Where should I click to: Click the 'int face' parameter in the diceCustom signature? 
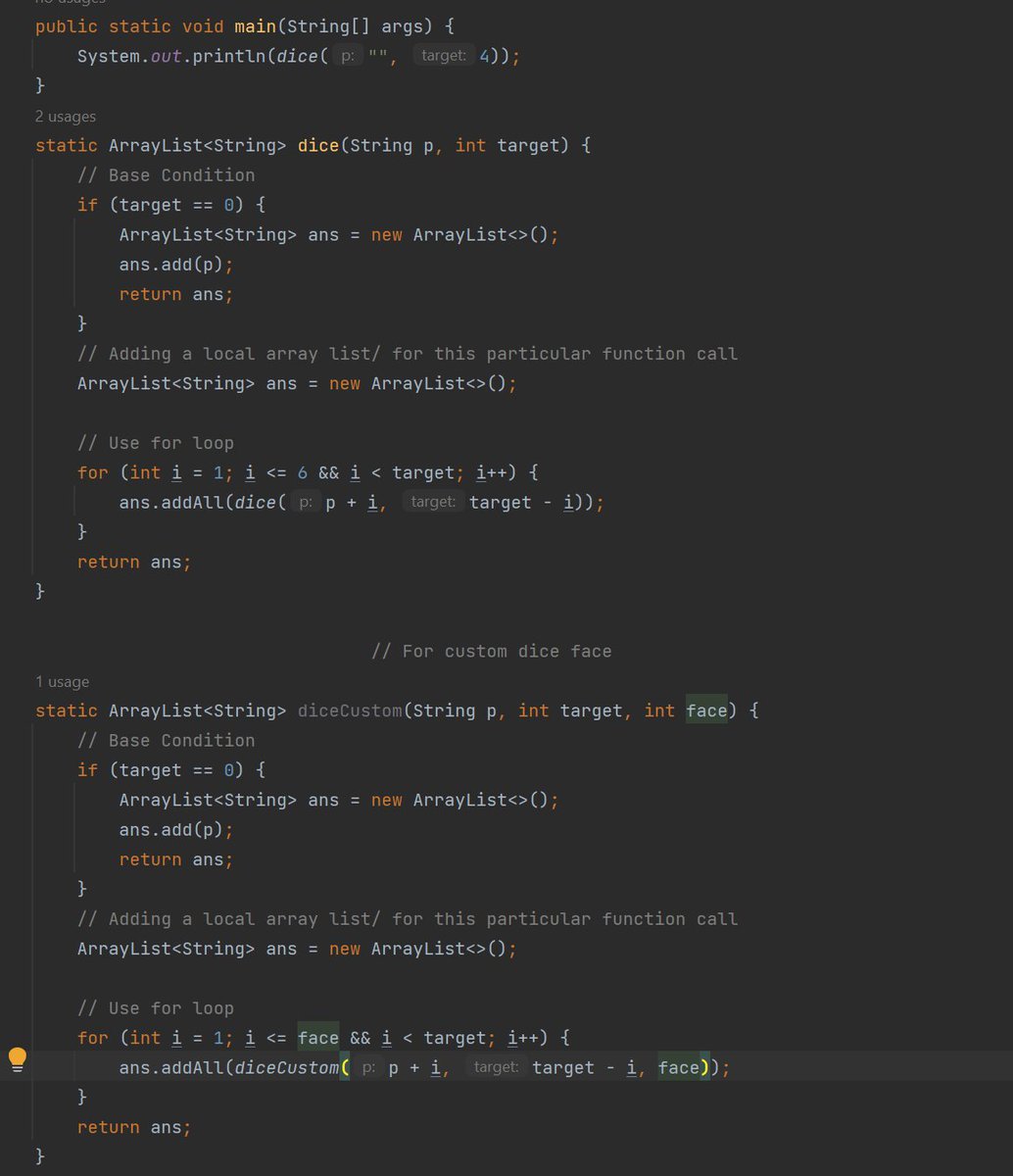click(x=686, y=710)
